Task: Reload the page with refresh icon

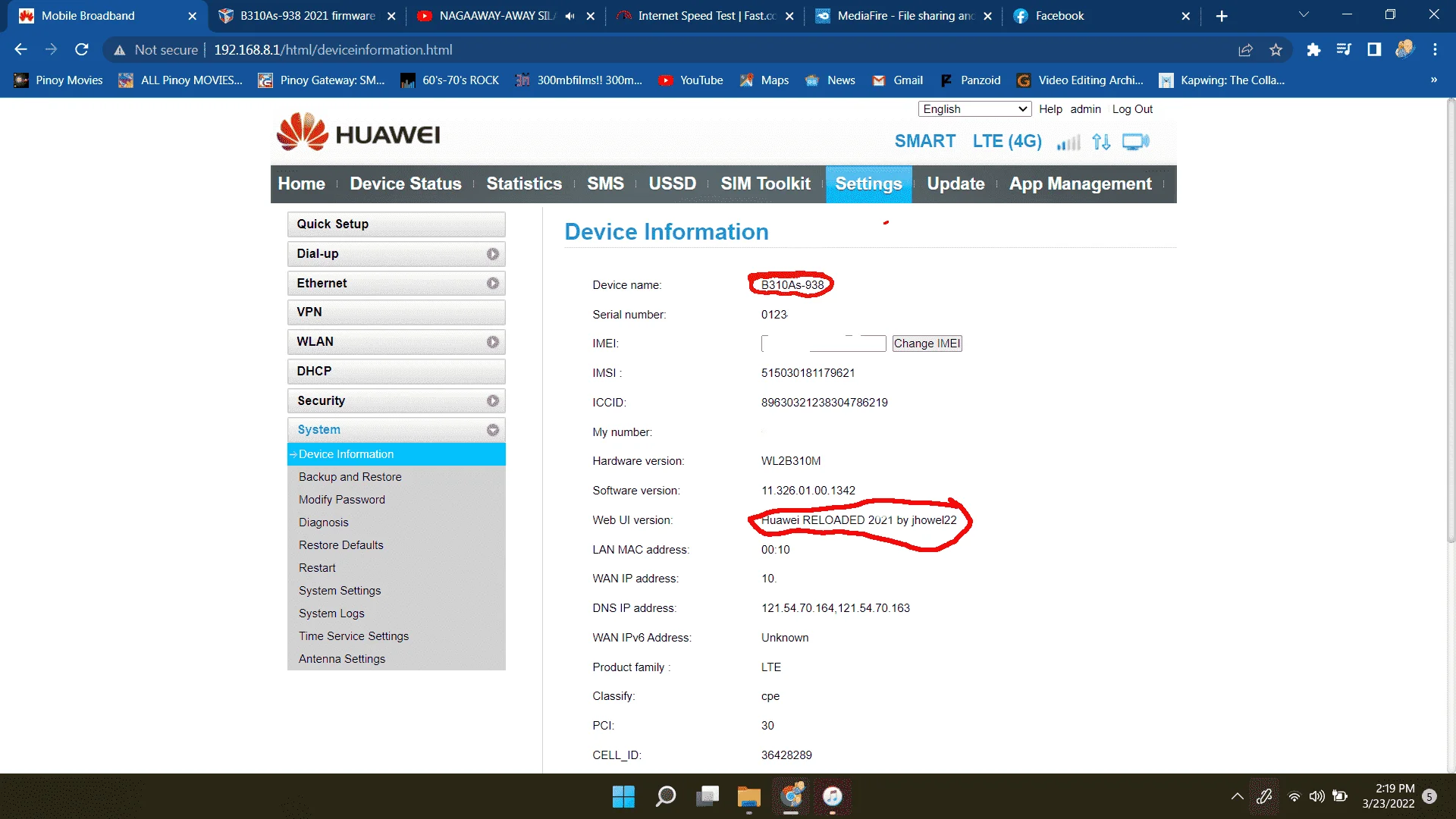Action: 82,49
